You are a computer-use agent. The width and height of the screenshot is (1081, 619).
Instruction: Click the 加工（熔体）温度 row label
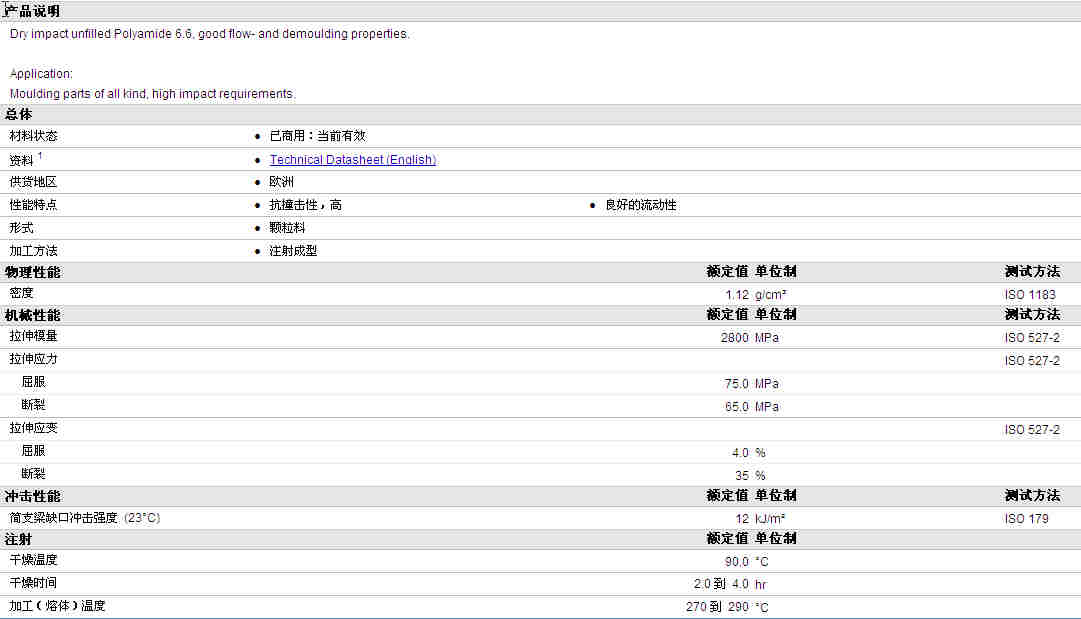(x=57, y=606)
